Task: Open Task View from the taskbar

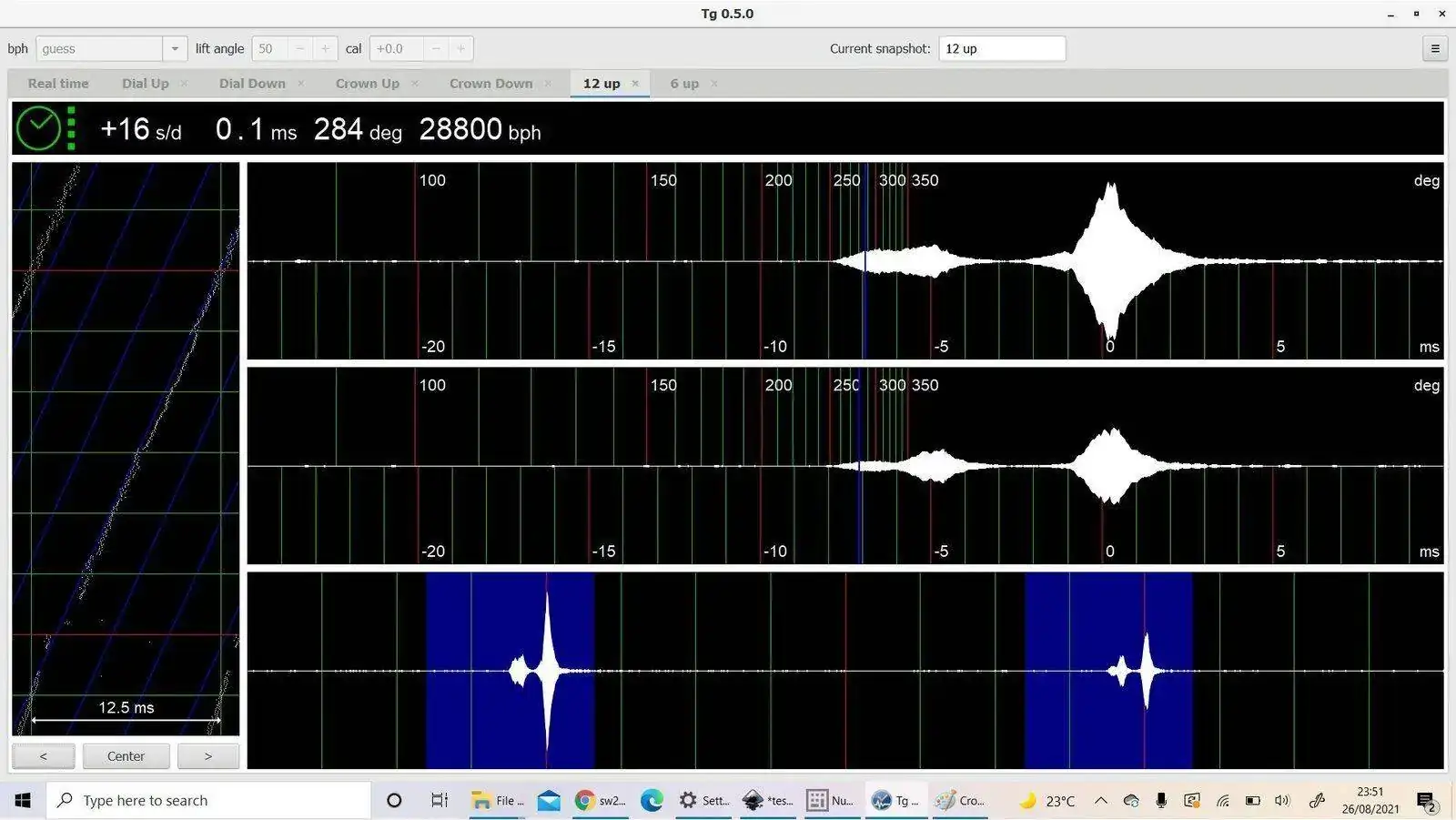Action: pyautogui.click(x=440, y=801)
